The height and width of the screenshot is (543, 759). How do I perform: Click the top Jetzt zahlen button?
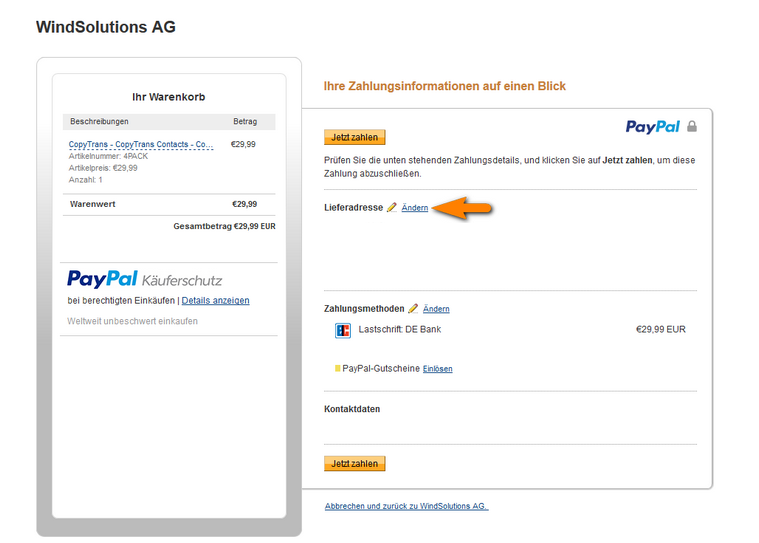tap(354, 137)
